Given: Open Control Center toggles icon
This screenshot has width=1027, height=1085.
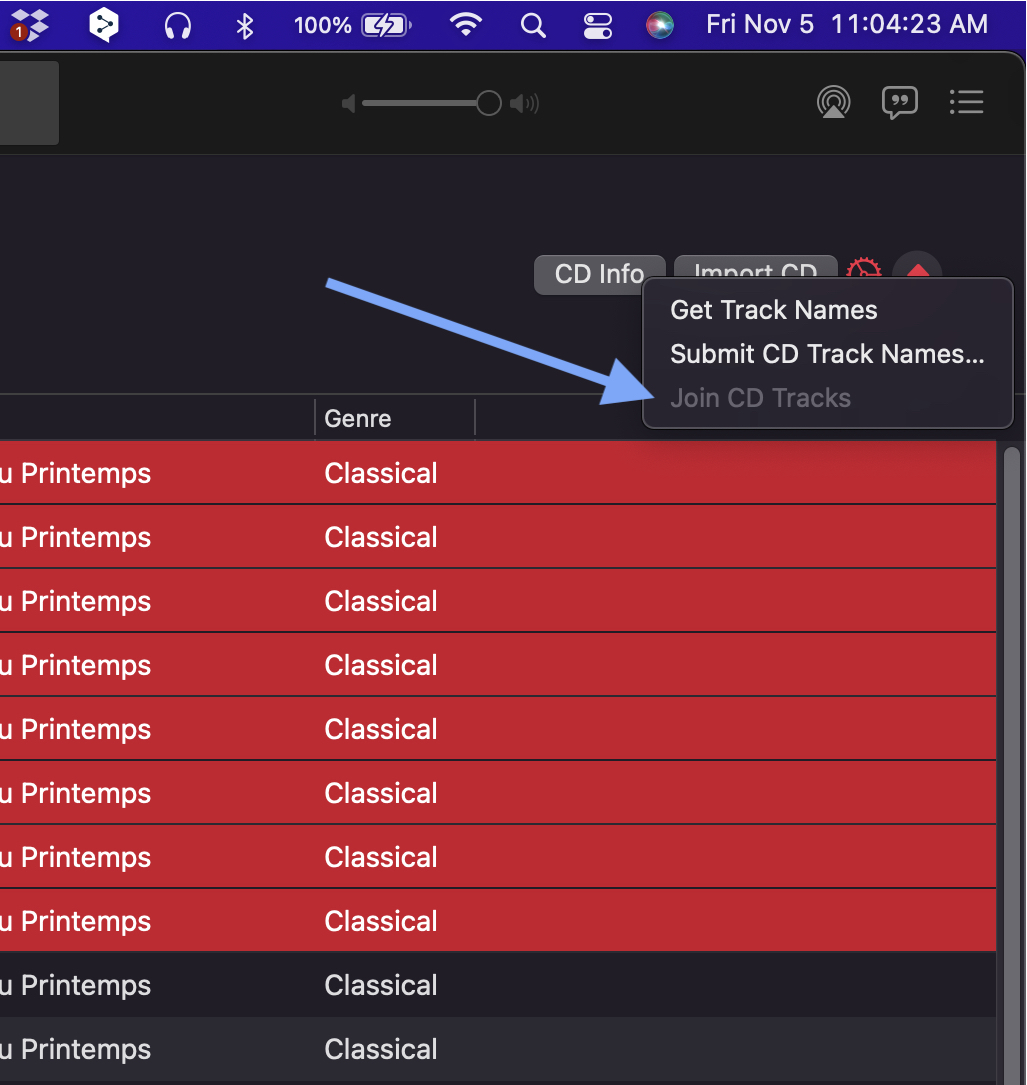Looking at the screenshot, I should (x=597, y=26).
